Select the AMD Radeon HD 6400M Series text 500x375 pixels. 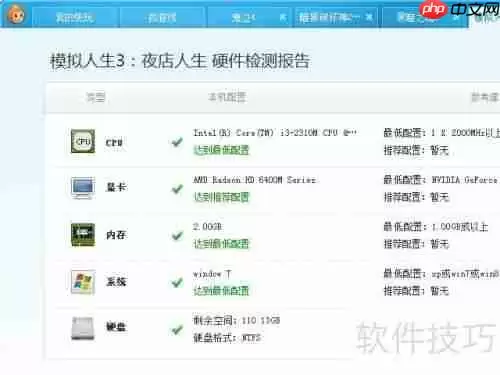pyautogui.click(x=254, y=180)
